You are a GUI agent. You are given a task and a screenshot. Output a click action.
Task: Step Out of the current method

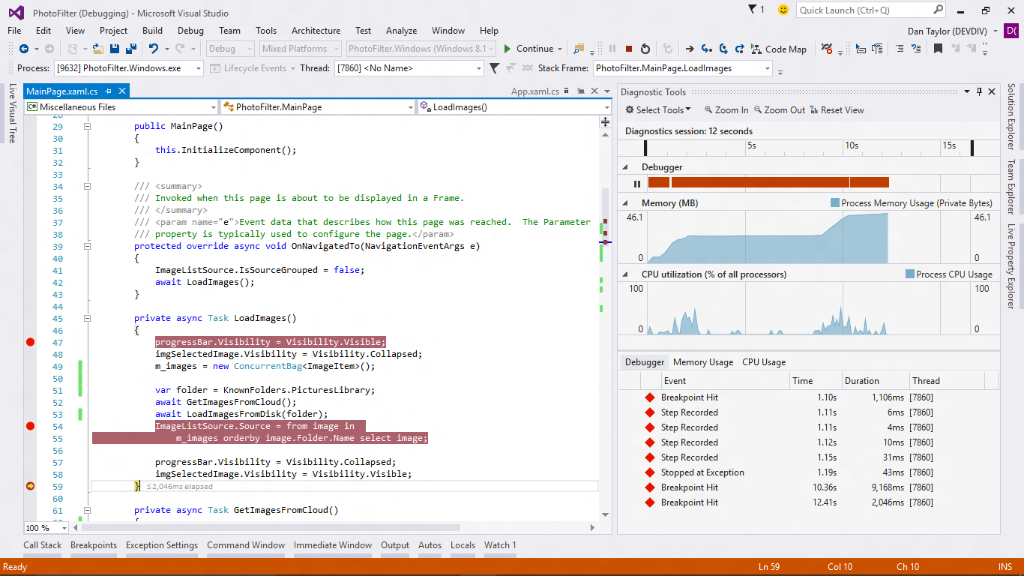click(x=739, y=49)
